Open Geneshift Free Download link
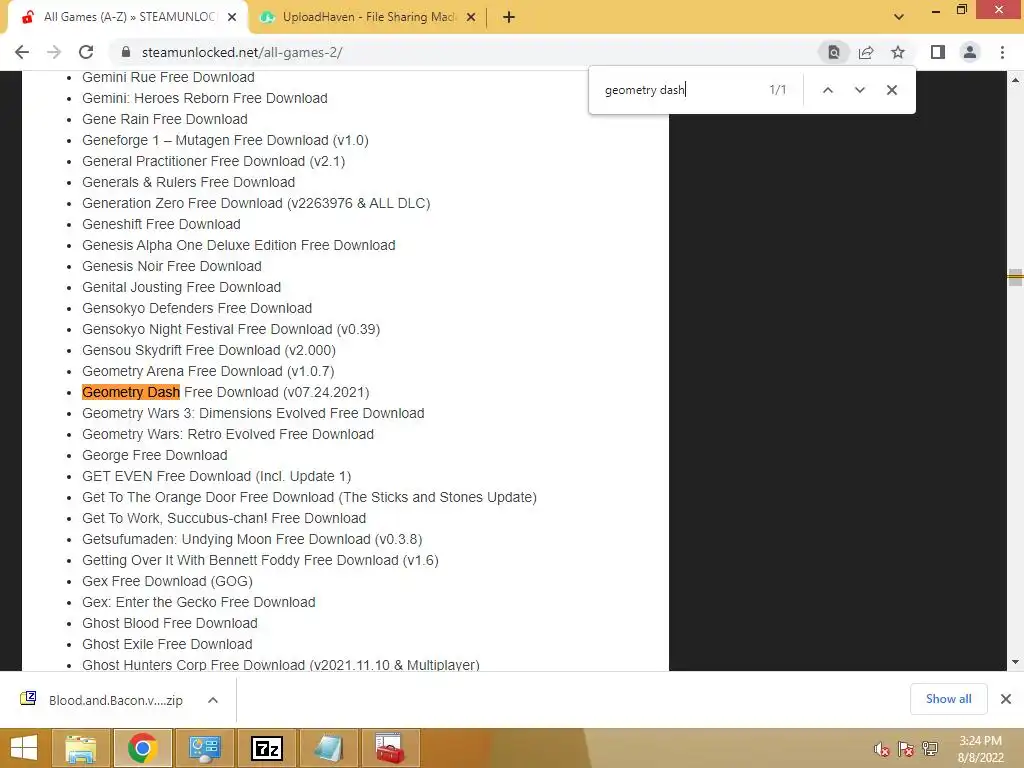The width and height of the screenshot is (1024, 768). click(161, 224)
